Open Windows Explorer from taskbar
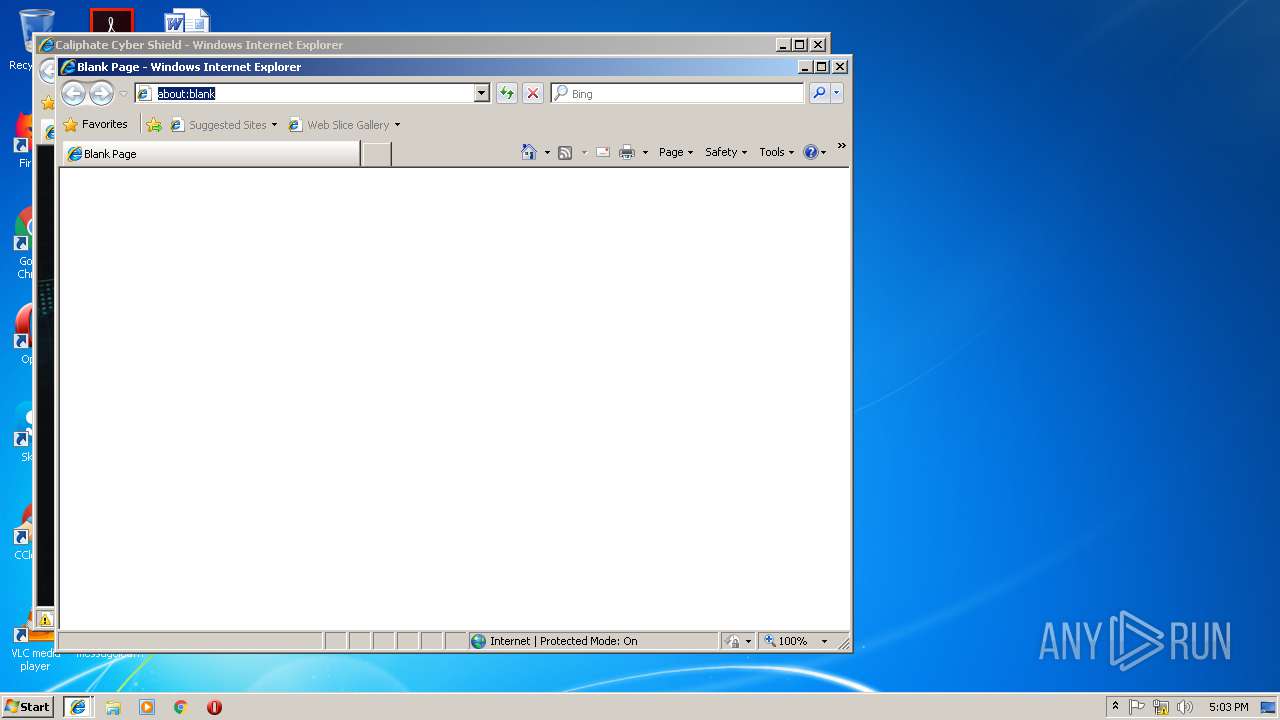 pos(113,707)
